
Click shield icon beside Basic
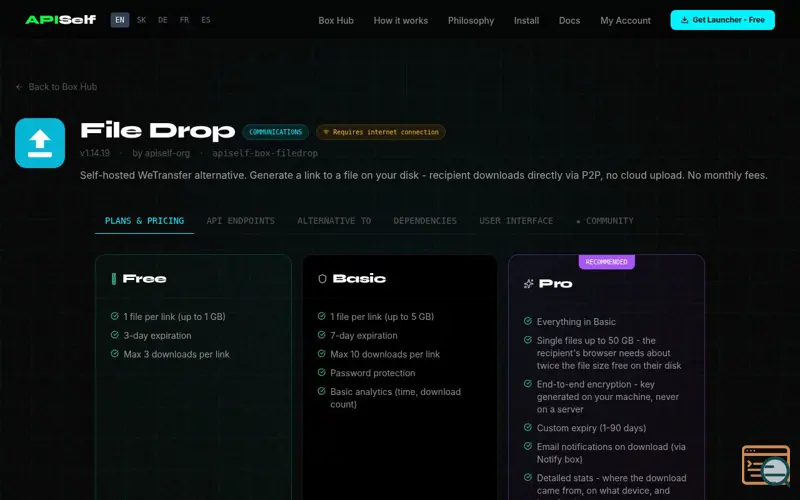point(322,279)
